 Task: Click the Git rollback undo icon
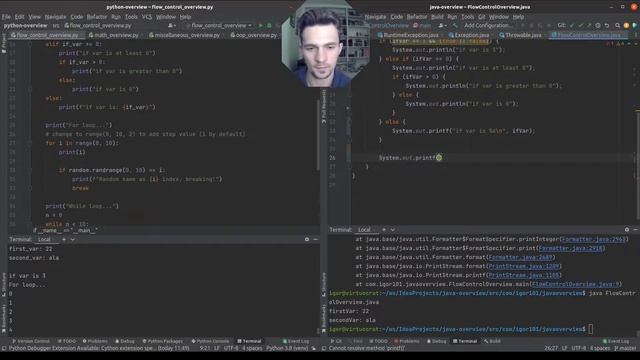(607, 25)
